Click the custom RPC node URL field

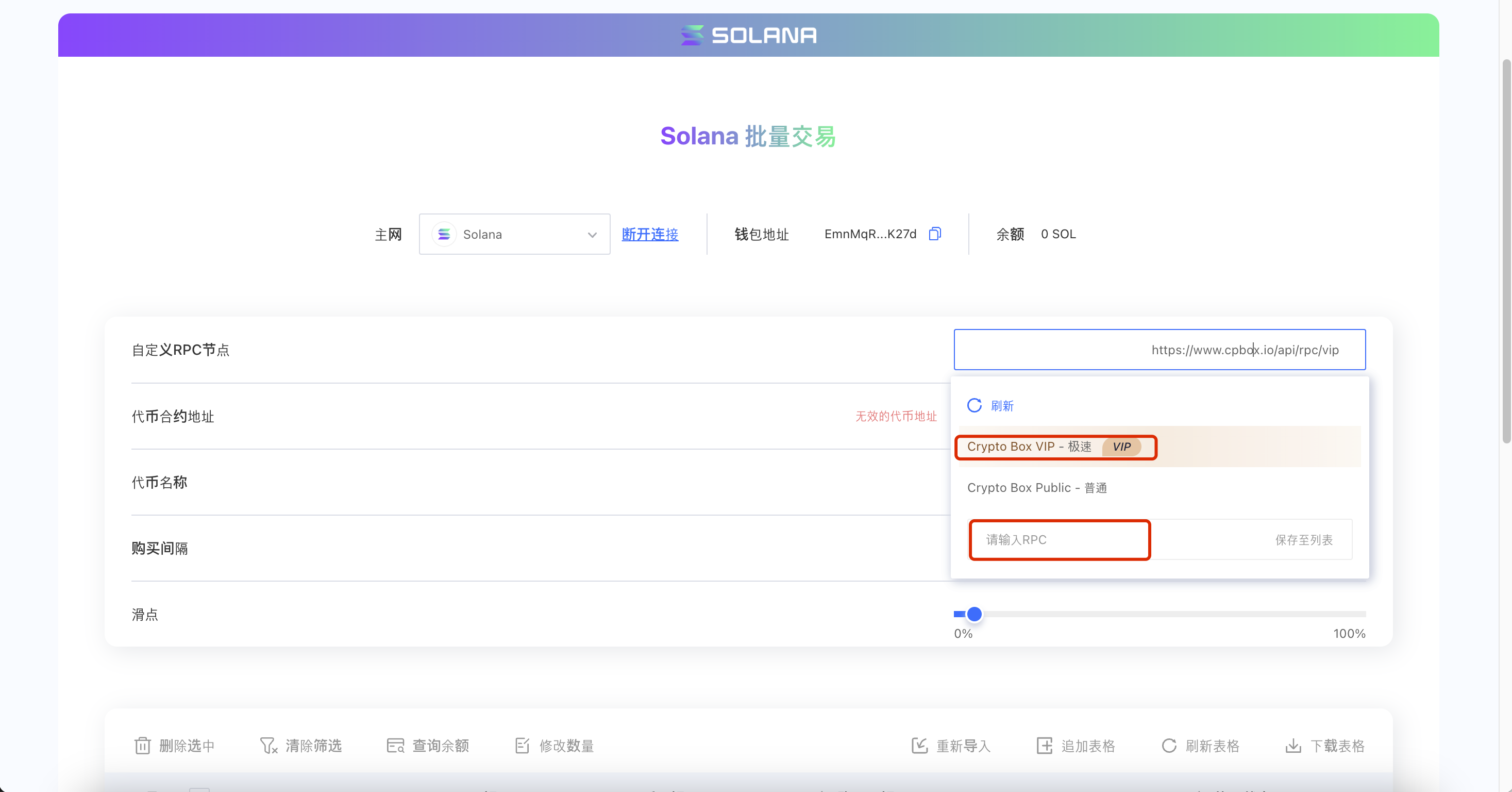click(1159, 349)
